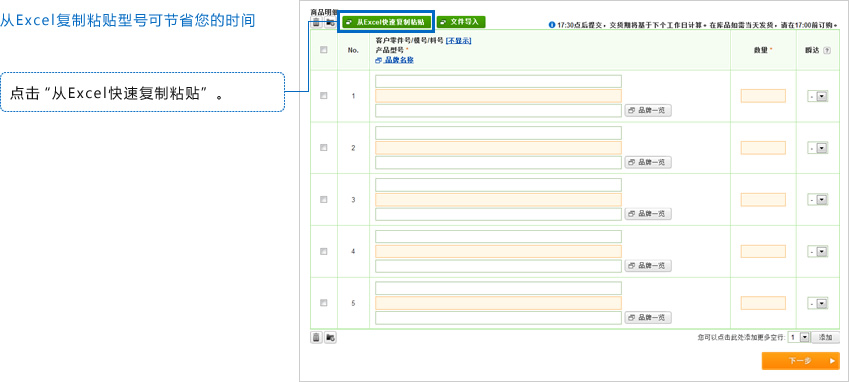Open 品牌一览 for row 2
Image resolution: width=849 pixels, height=382 pixels.
(x=648, y=162)
